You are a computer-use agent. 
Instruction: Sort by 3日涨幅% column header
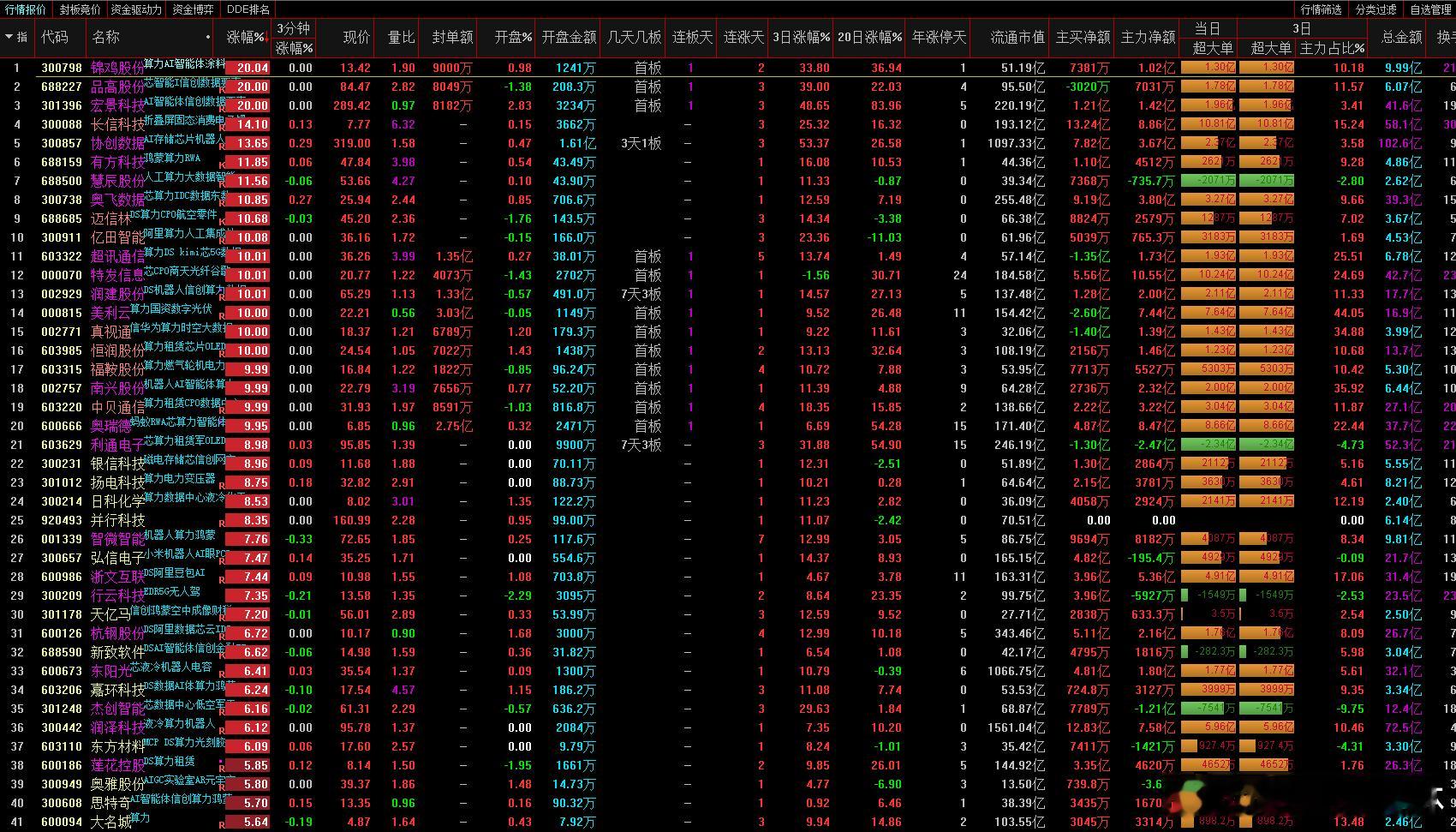click(x=801, y=38)
